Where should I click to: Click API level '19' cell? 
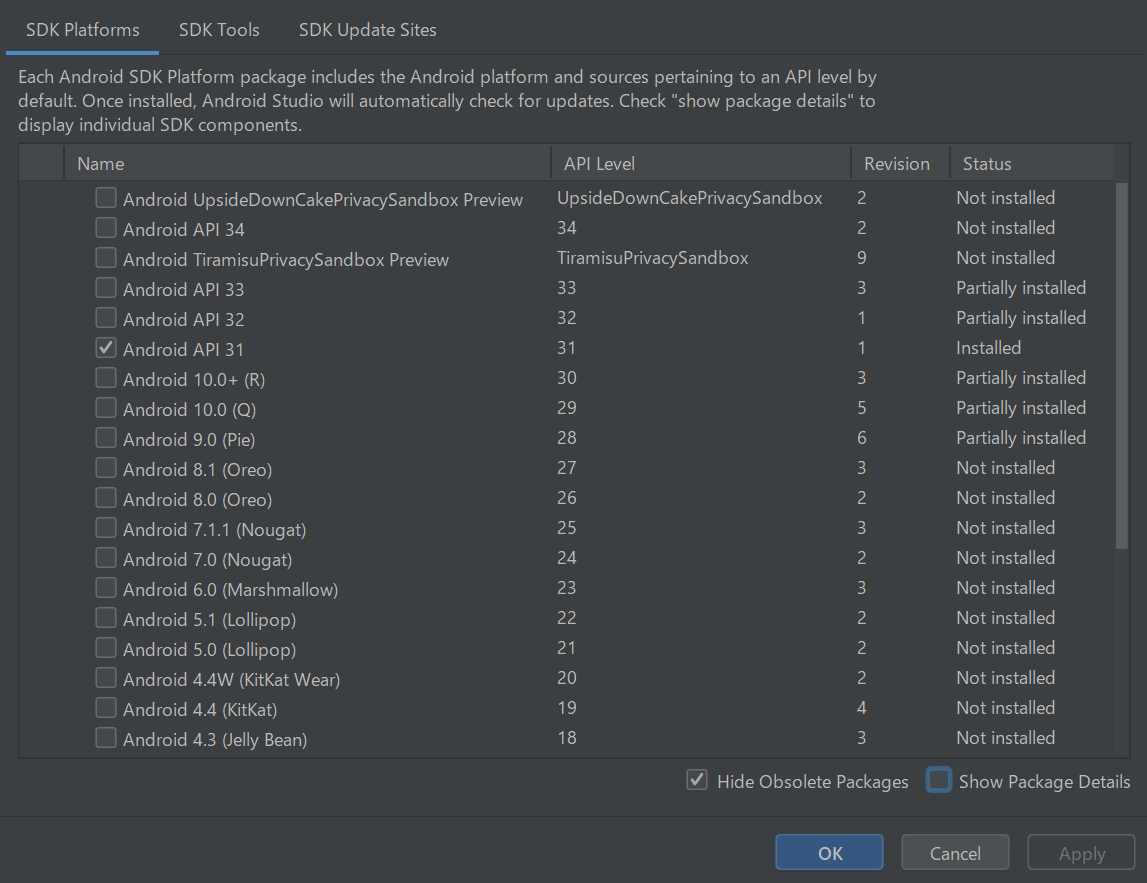(567, 707)
